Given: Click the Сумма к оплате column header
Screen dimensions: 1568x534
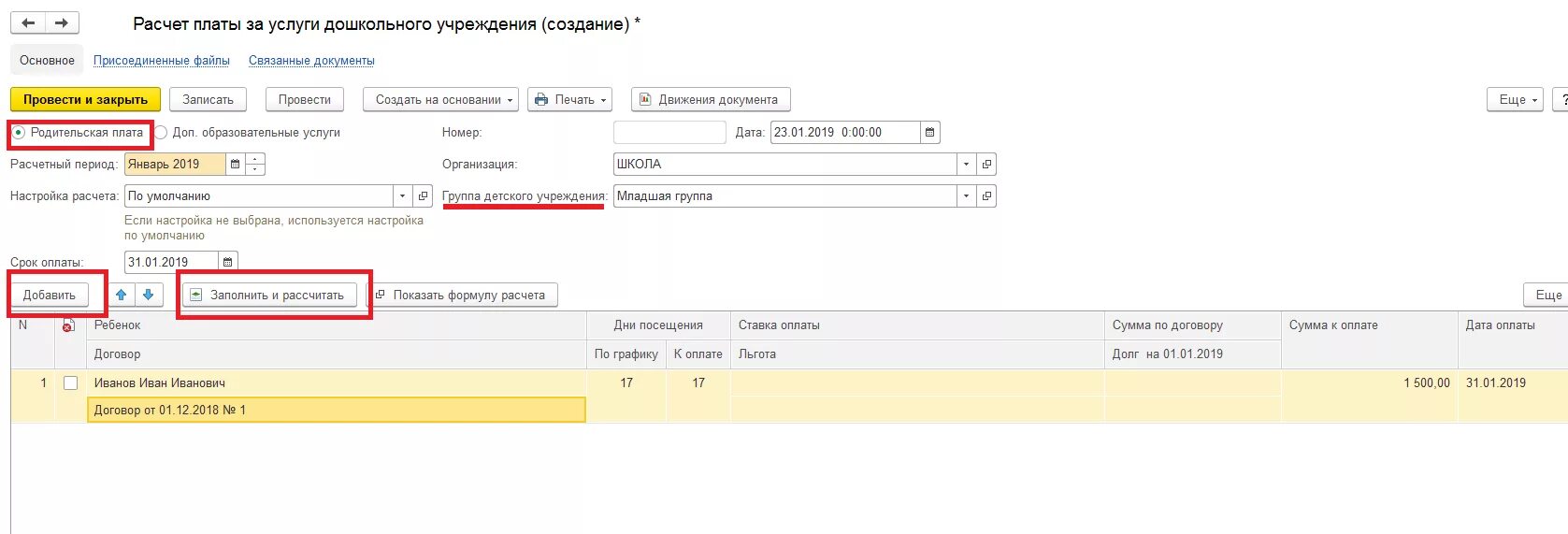Looking at the screenshot, I should pyautogui.click(x=1370, y=325).
